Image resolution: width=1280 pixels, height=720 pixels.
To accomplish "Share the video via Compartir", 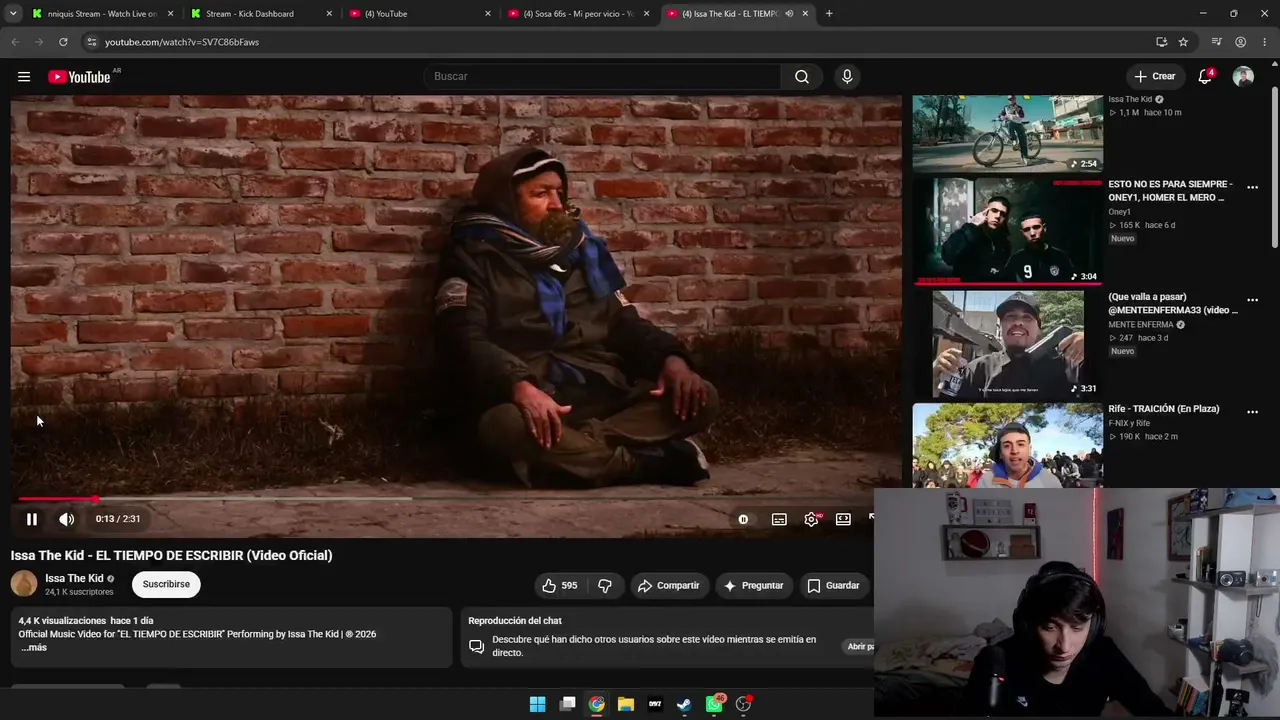I will [x=669, y=585].
